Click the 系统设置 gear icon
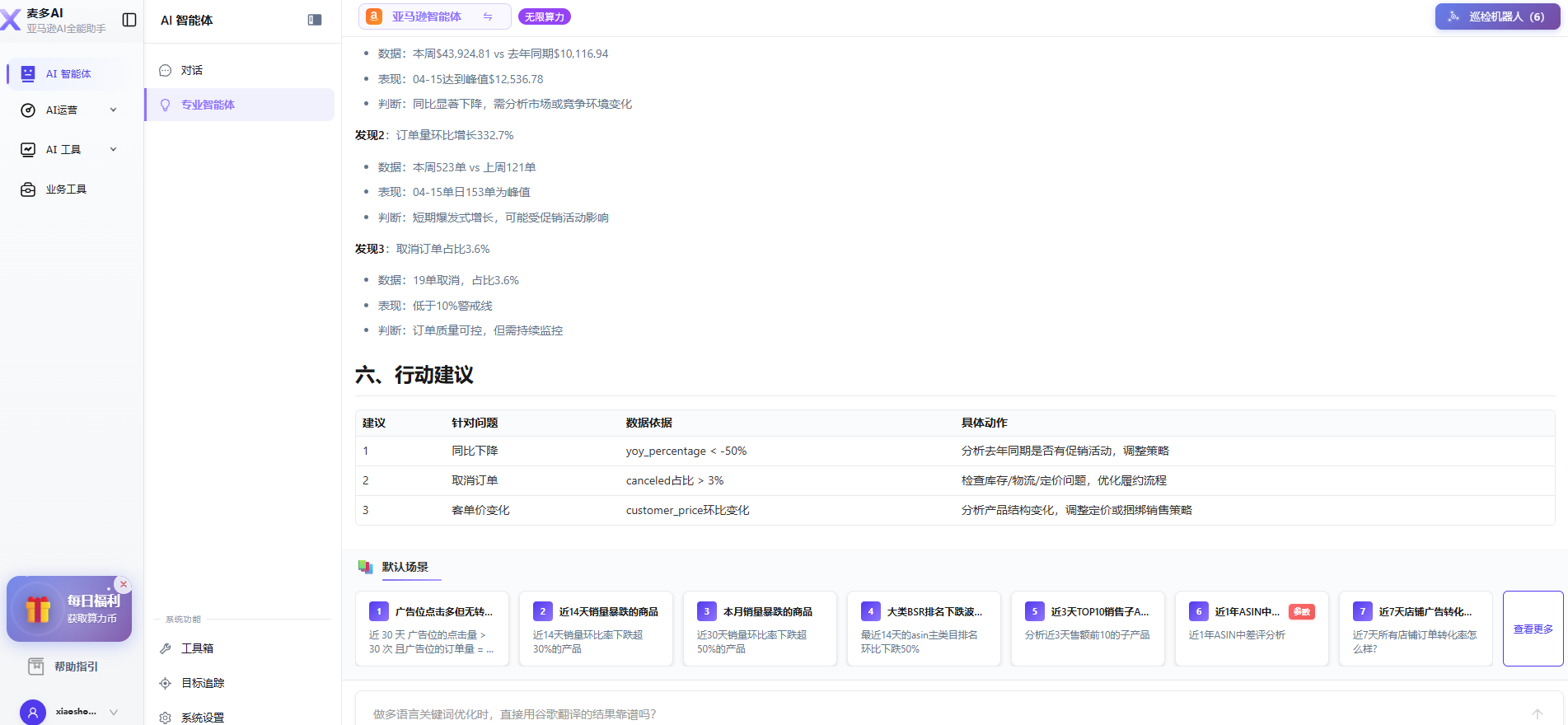Image resolution: width=1568 pixels, height=725 pixels. (165, 718)
